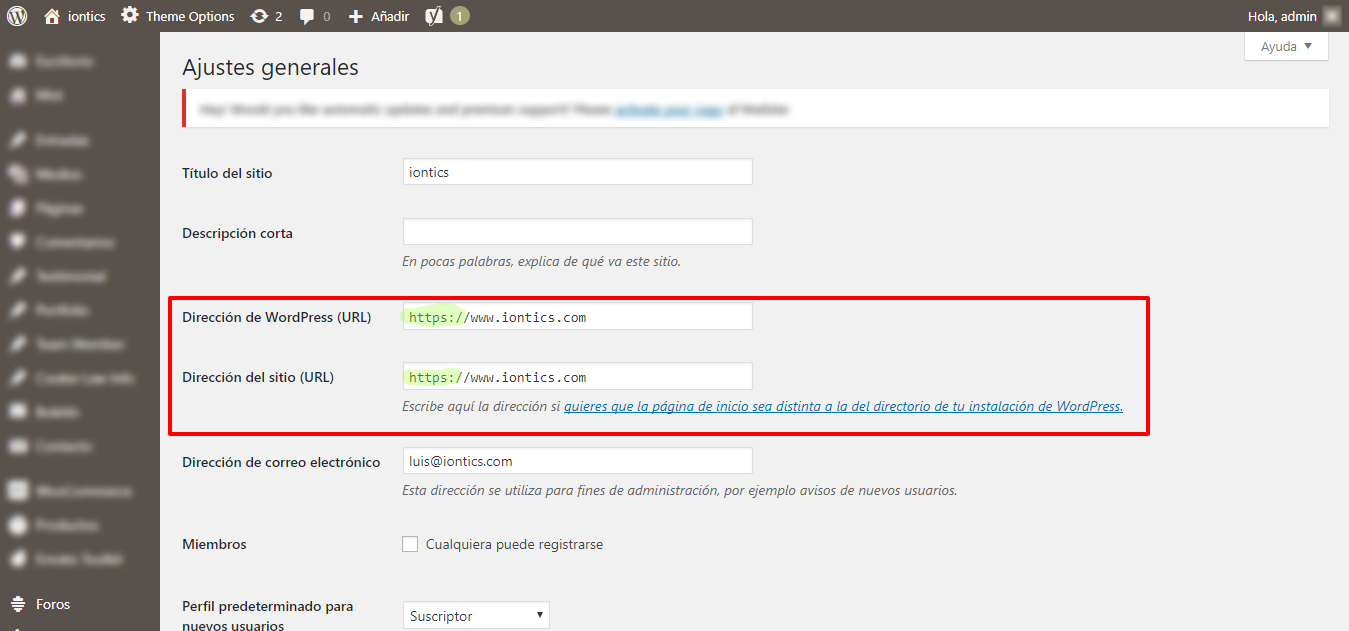Focus the Descripción corta field
This screenshot has width=1349, height=631.
point(577,232)
